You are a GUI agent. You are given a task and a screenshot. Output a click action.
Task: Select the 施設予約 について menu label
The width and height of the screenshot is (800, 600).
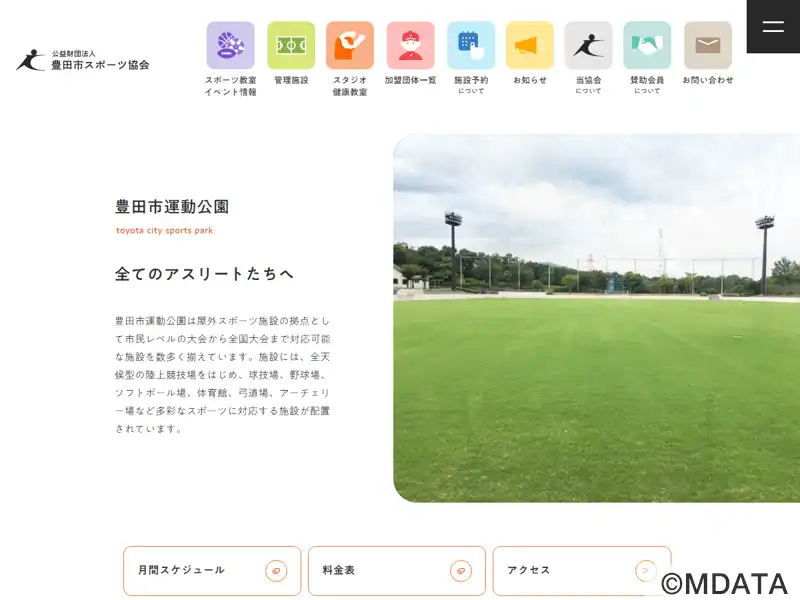(471, 85)
